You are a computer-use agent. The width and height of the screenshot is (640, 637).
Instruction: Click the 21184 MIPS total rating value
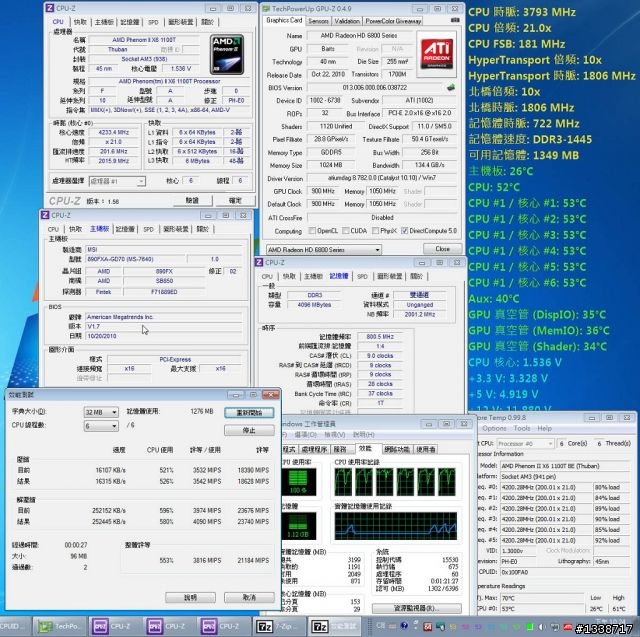[253, 560]
